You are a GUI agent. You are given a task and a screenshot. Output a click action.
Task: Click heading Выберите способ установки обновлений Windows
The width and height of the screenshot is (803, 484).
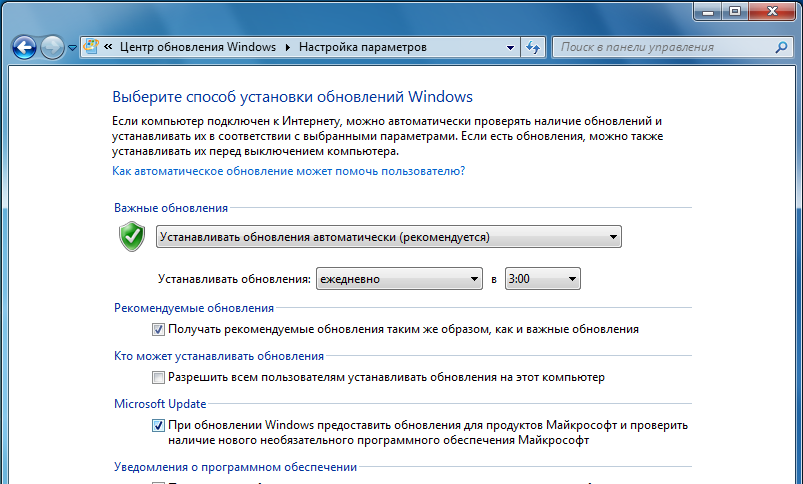292,97
